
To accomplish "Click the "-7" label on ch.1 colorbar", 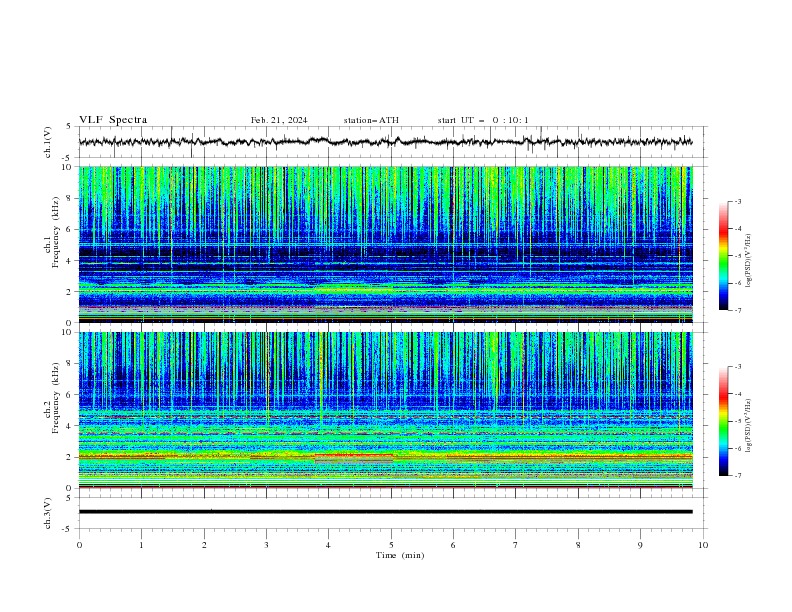I will point(737,310).
